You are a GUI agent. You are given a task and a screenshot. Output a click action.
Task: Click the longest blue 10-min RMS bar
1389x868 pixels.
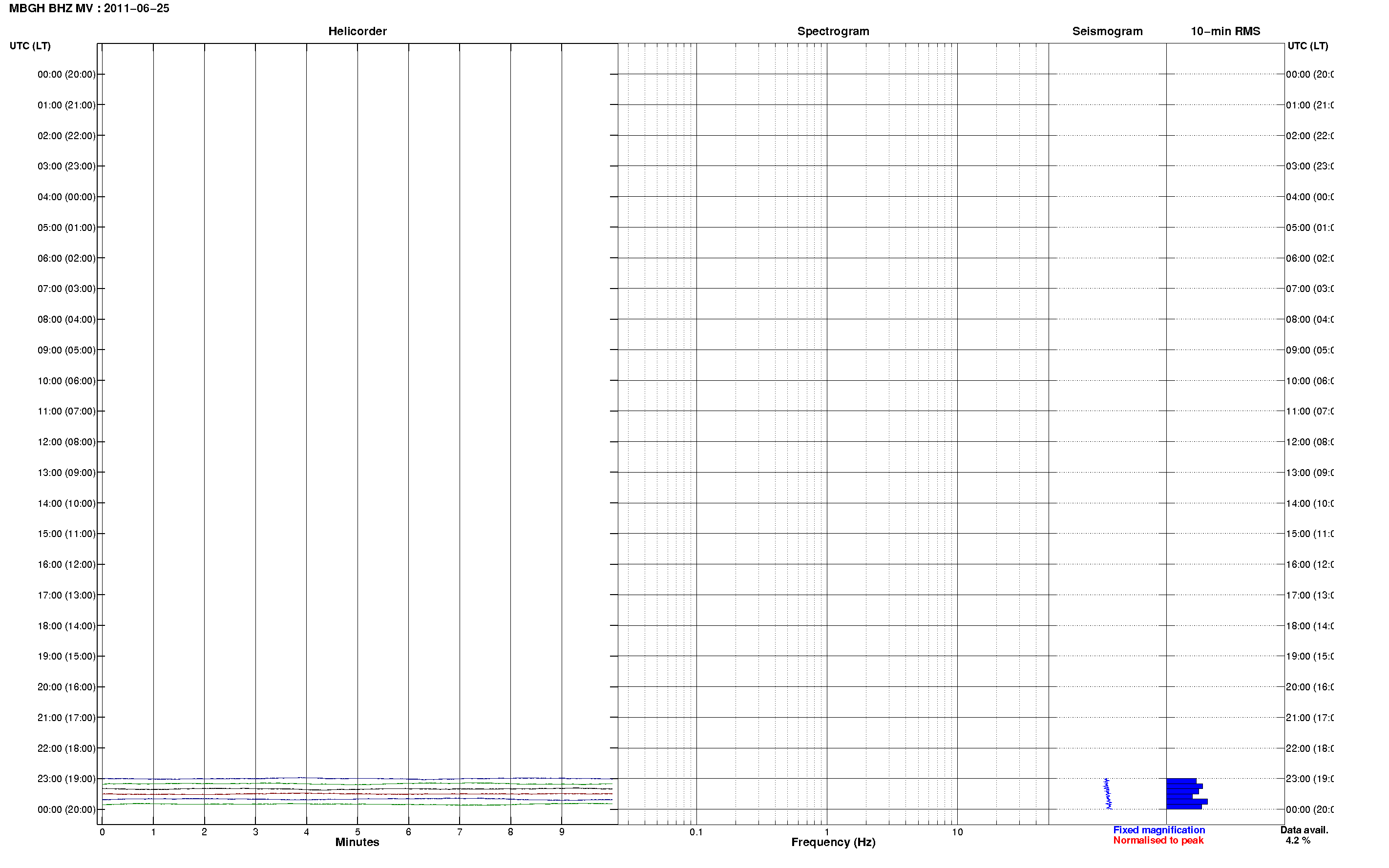tap(1187, 802)
